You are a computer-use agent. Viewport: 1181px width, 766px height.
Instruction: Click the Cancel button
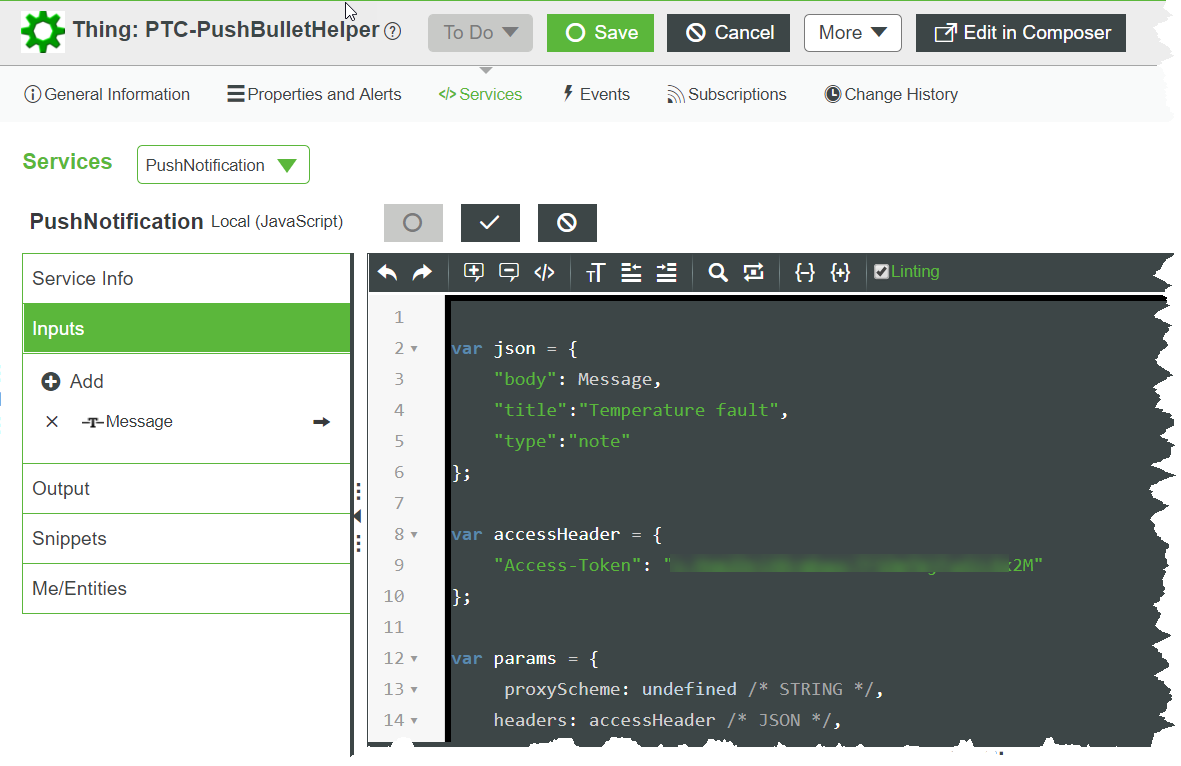pyautogui.click(x=728, y=33)
